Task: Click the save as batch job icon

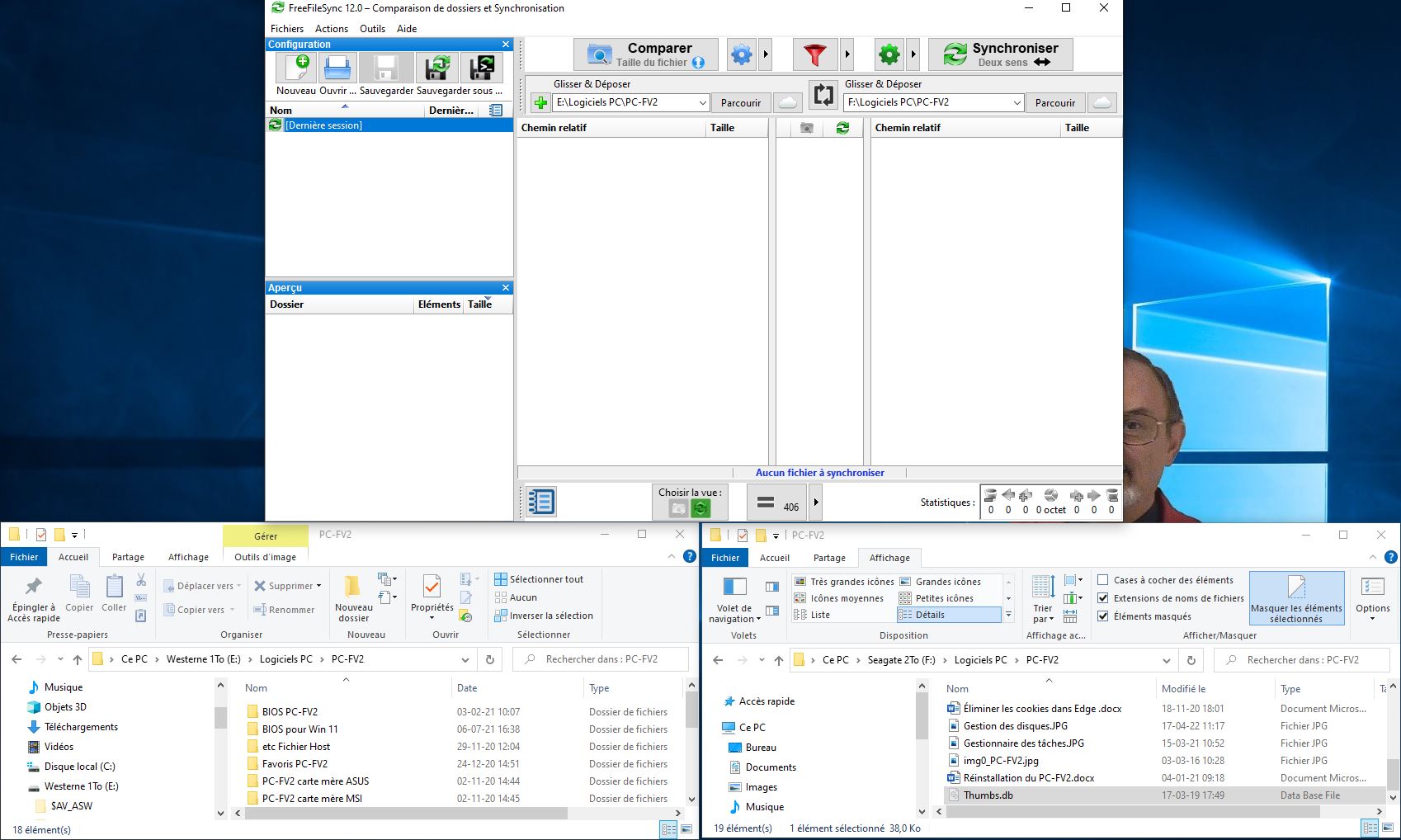Action: 482,68
